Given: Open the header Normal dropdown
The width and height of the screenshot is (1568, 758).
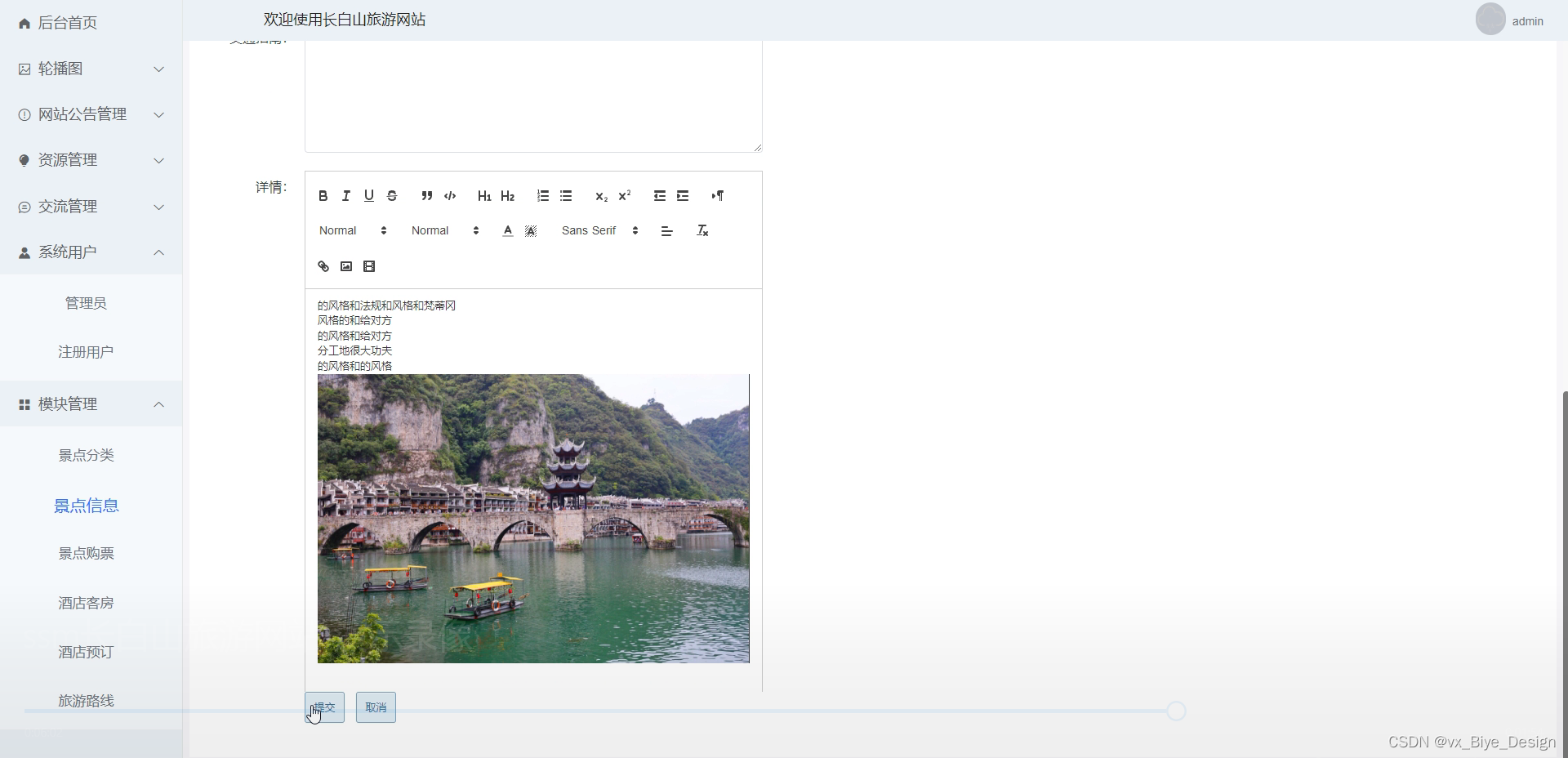Looking at the screenshot, I should click(x=445, y=231).
